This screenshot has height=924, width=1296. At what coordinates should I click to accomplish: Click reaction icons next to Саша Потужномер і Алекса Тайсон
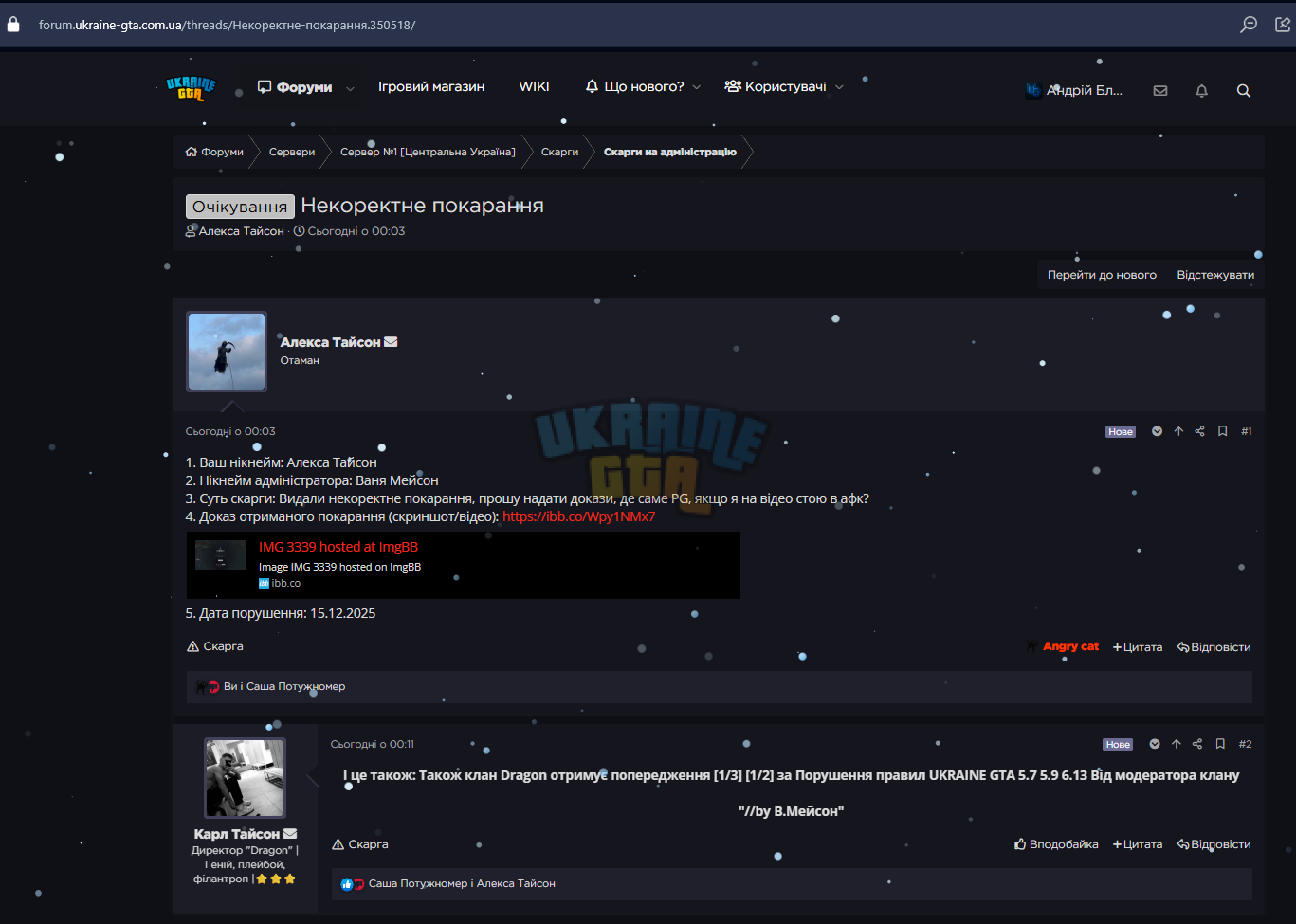pos(353,884)
